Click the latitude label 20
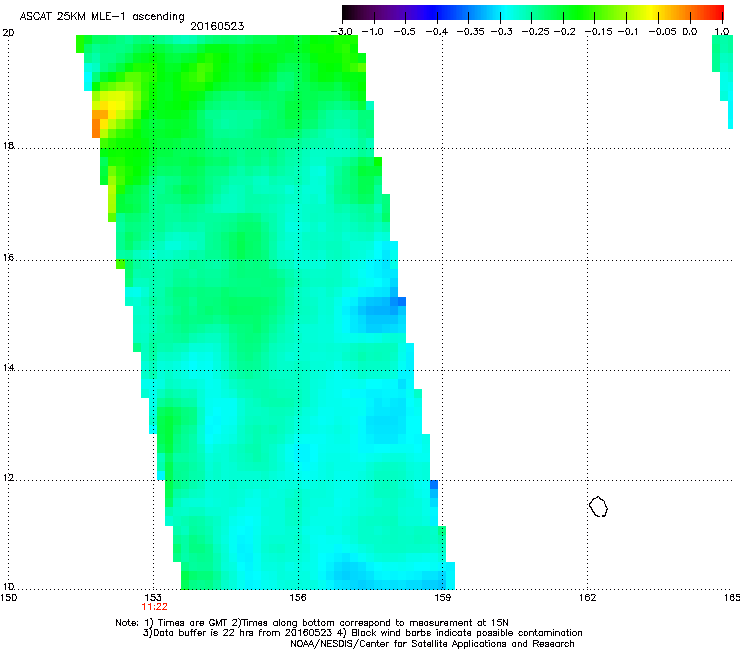 8,32
